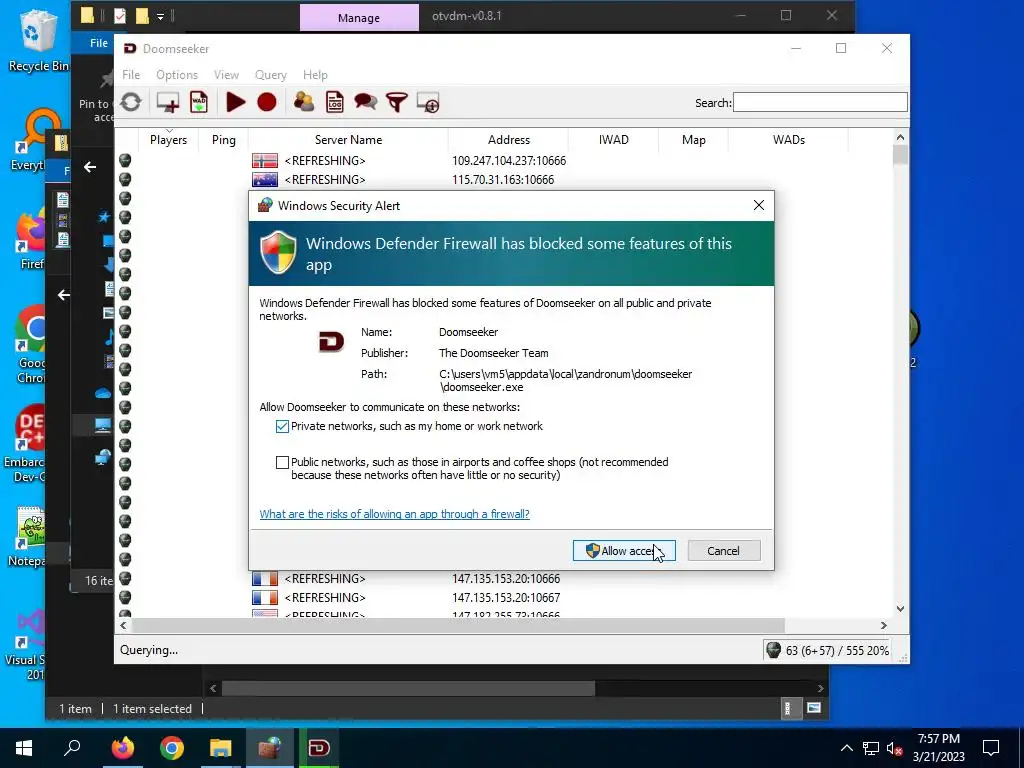This screenshot has width=1024, height=768.
Task: Select the Manage tab in Explorer
Action: point(359,18)
